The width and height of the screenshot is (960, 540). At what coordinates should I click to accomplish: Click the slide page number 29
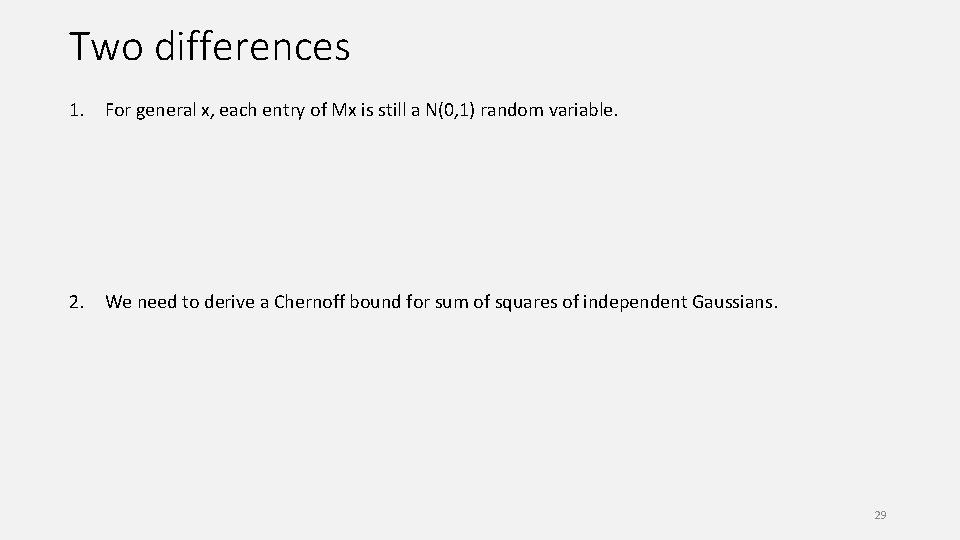(880, 515)
